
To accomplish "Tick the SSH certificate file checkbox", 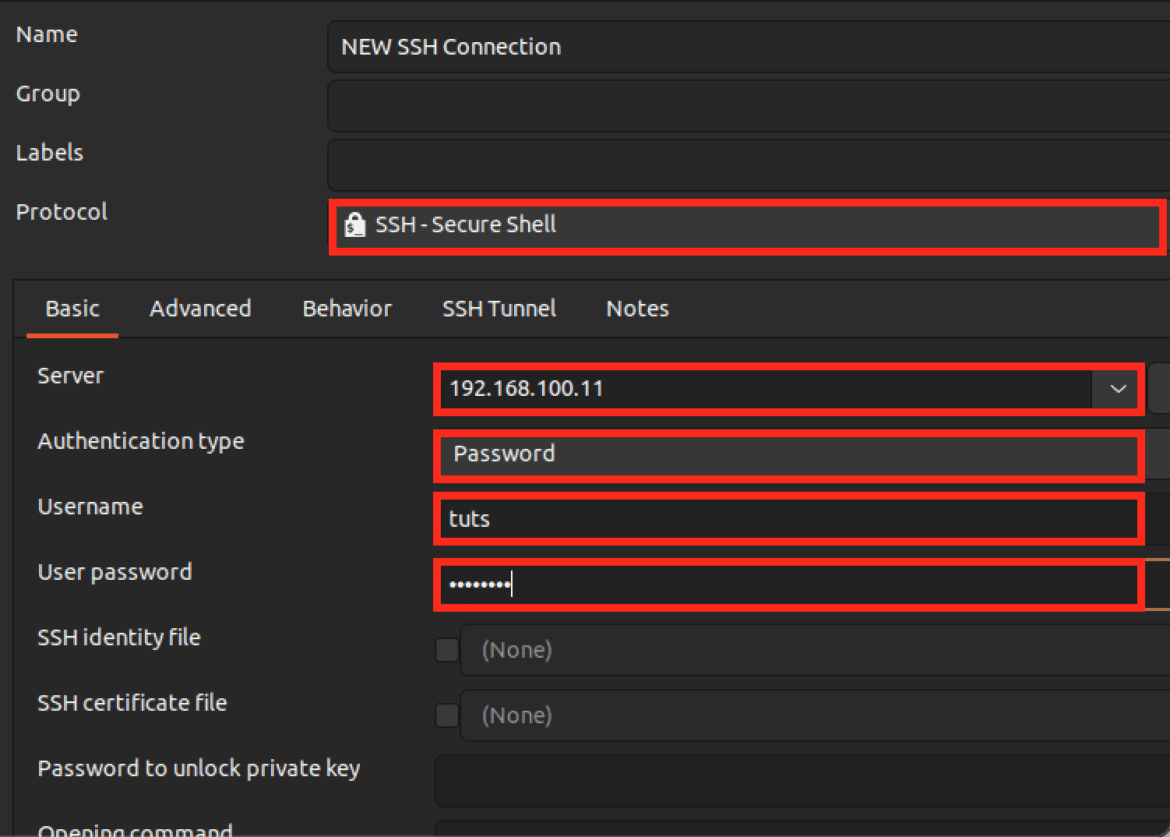I will [447, 716].
